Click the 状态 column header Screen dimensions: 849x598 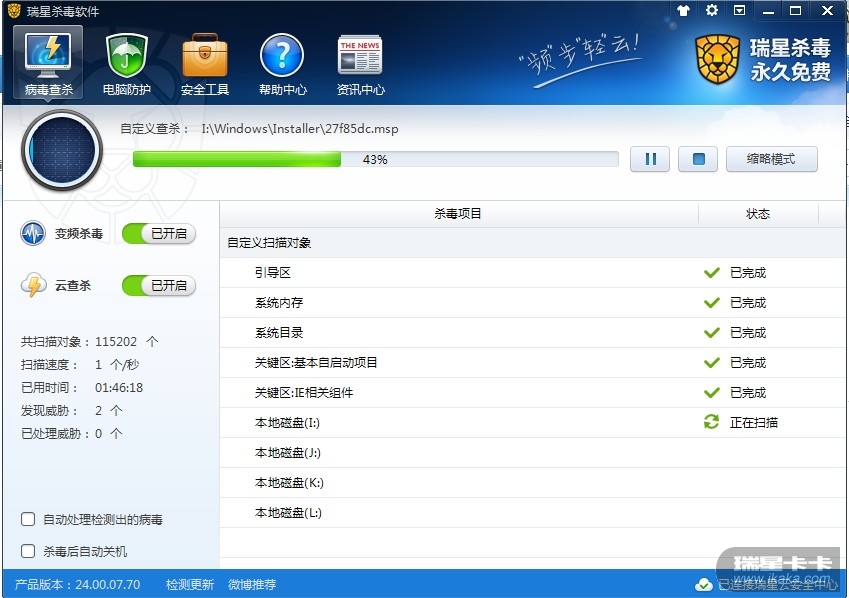click(x=758, y=214)
